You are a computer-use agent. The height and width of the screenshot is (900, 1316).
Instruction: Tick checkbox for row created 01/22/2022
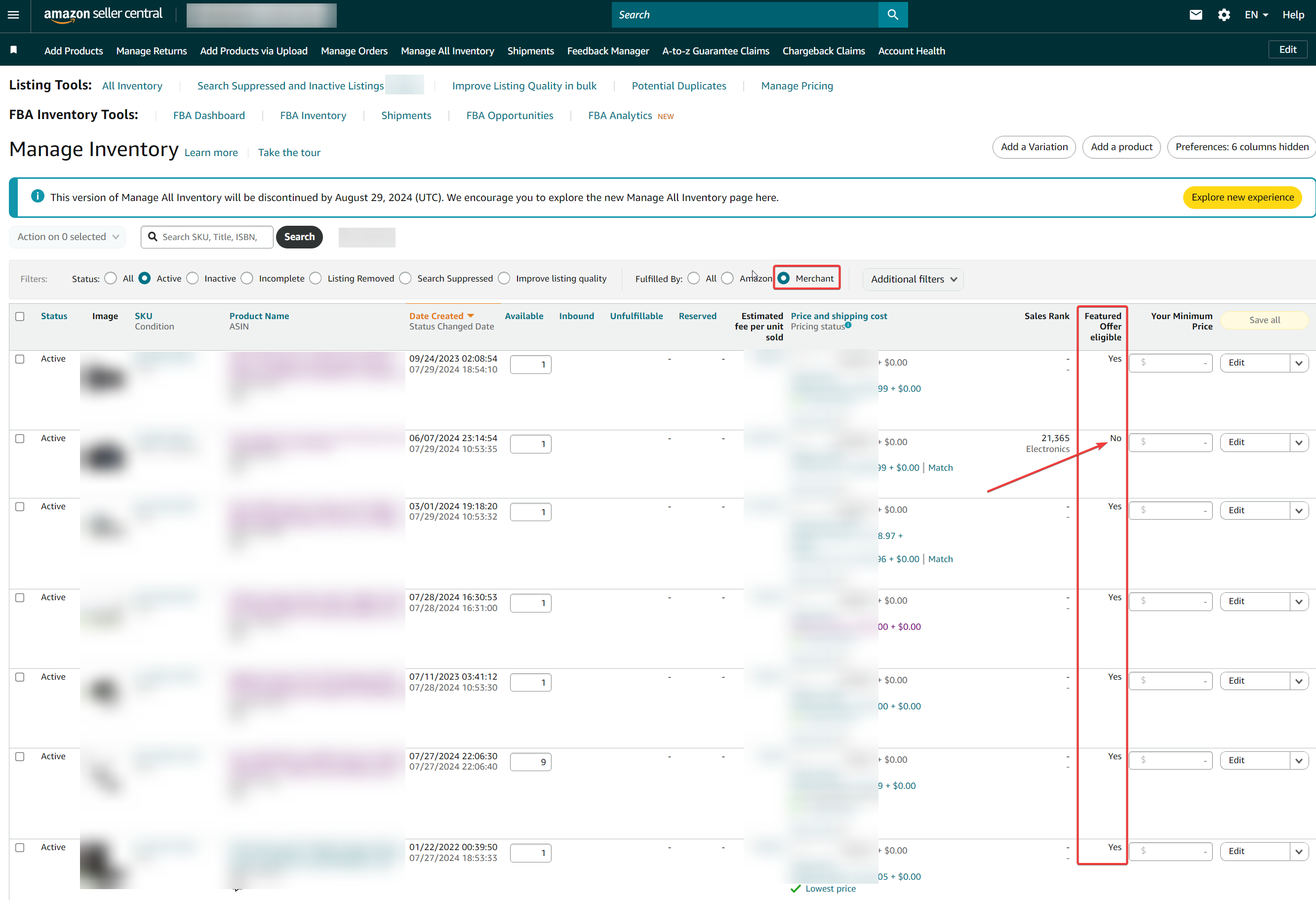click(20, 847)
